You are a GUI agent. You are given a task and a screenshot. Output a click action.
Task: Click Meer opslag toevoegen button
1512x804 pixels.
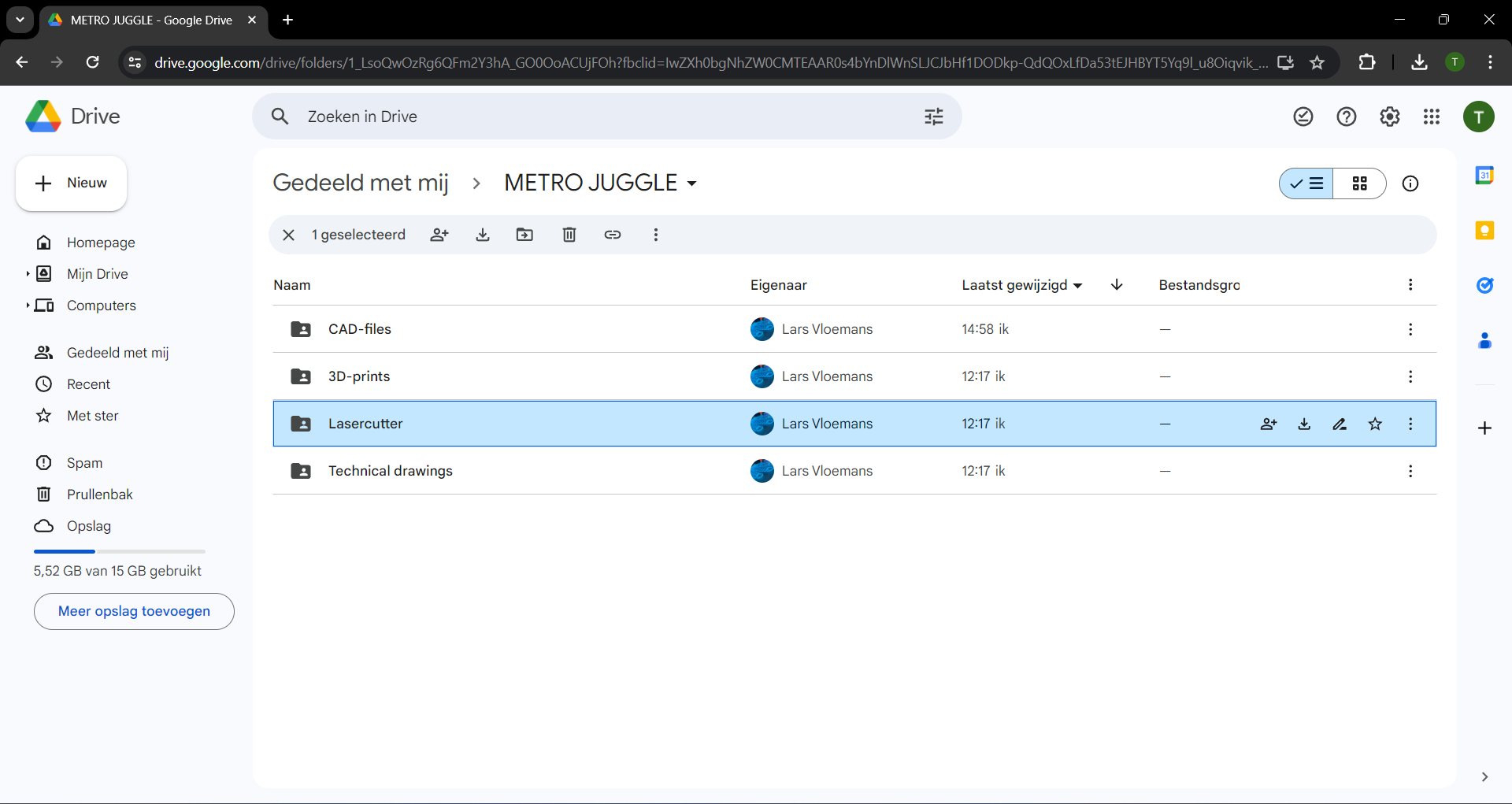point(134,611)
